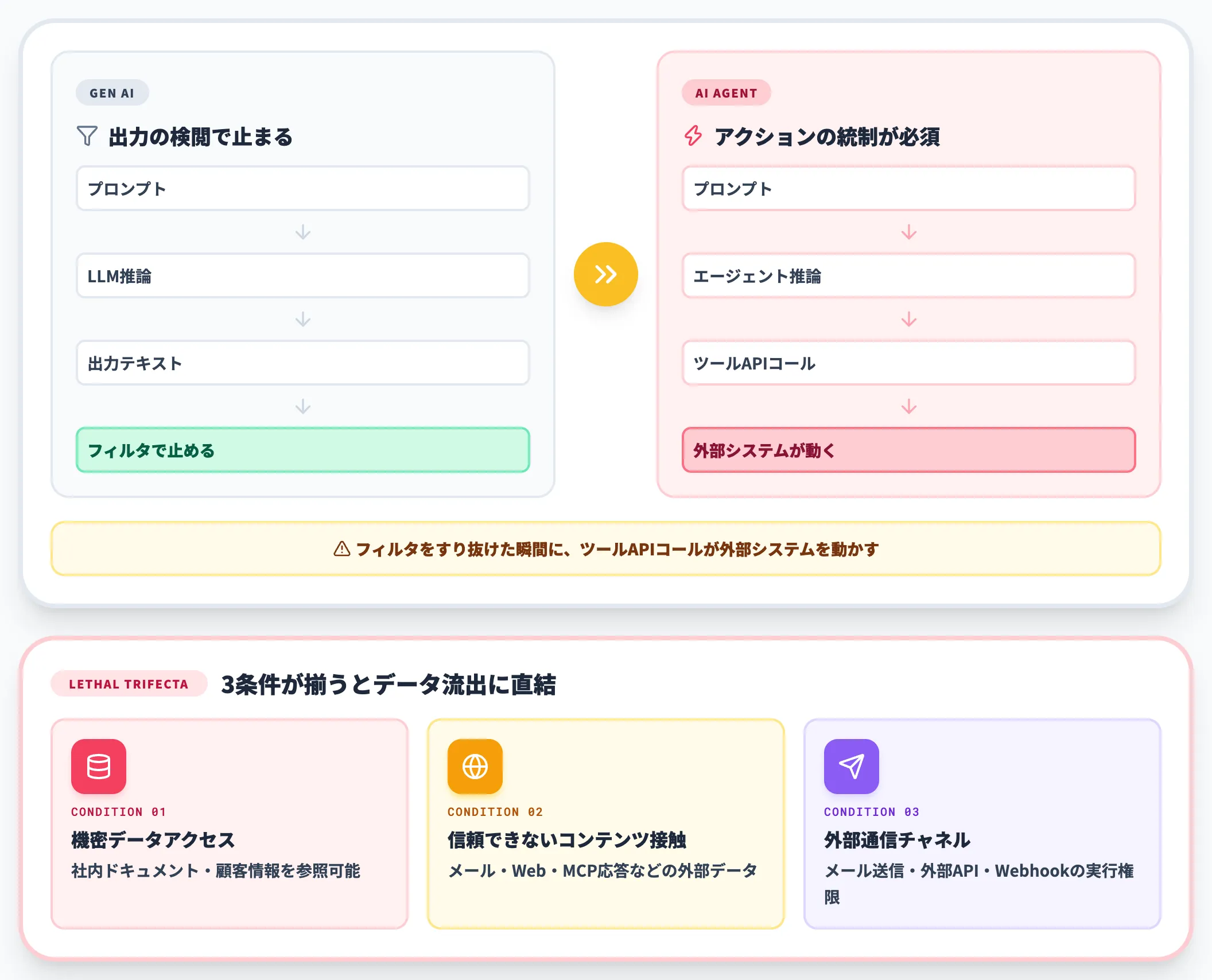Click the green フィルタで止める box

tap(303, 450)
